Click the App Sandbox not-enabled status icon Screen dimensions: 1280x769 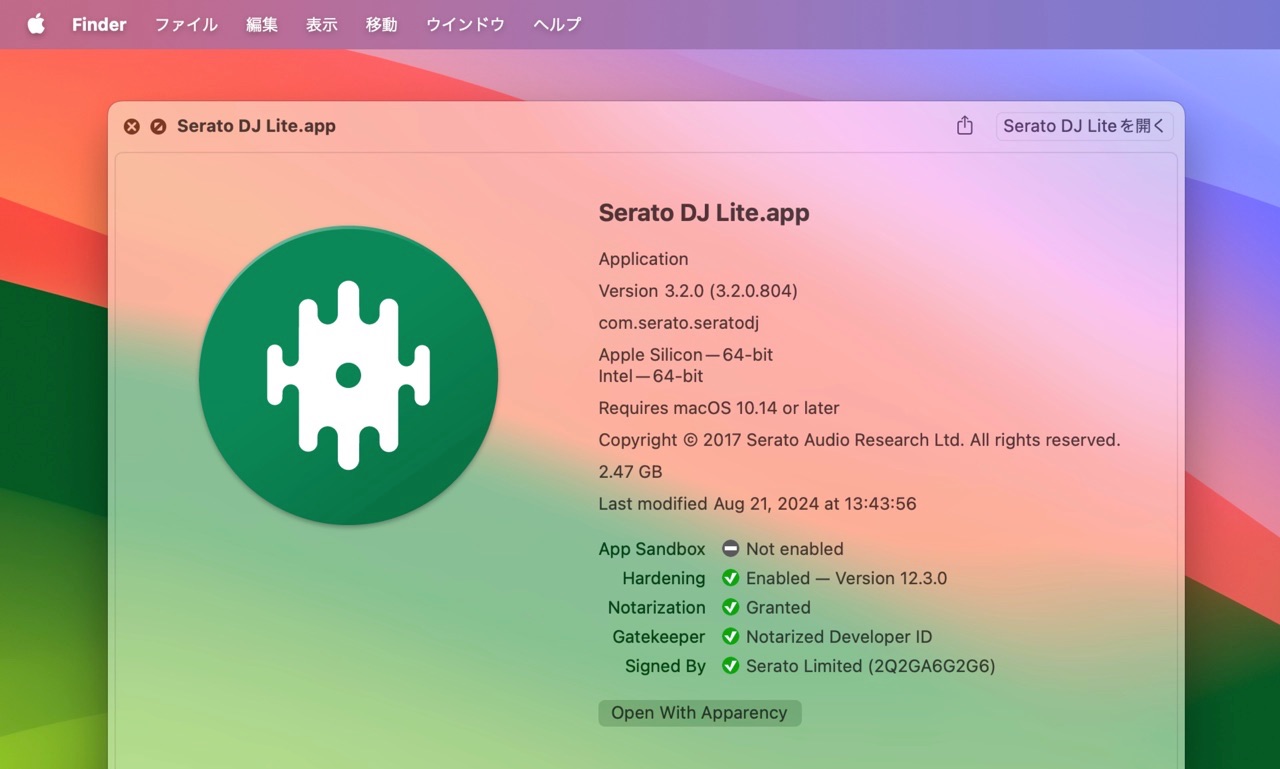click(730, 548)
